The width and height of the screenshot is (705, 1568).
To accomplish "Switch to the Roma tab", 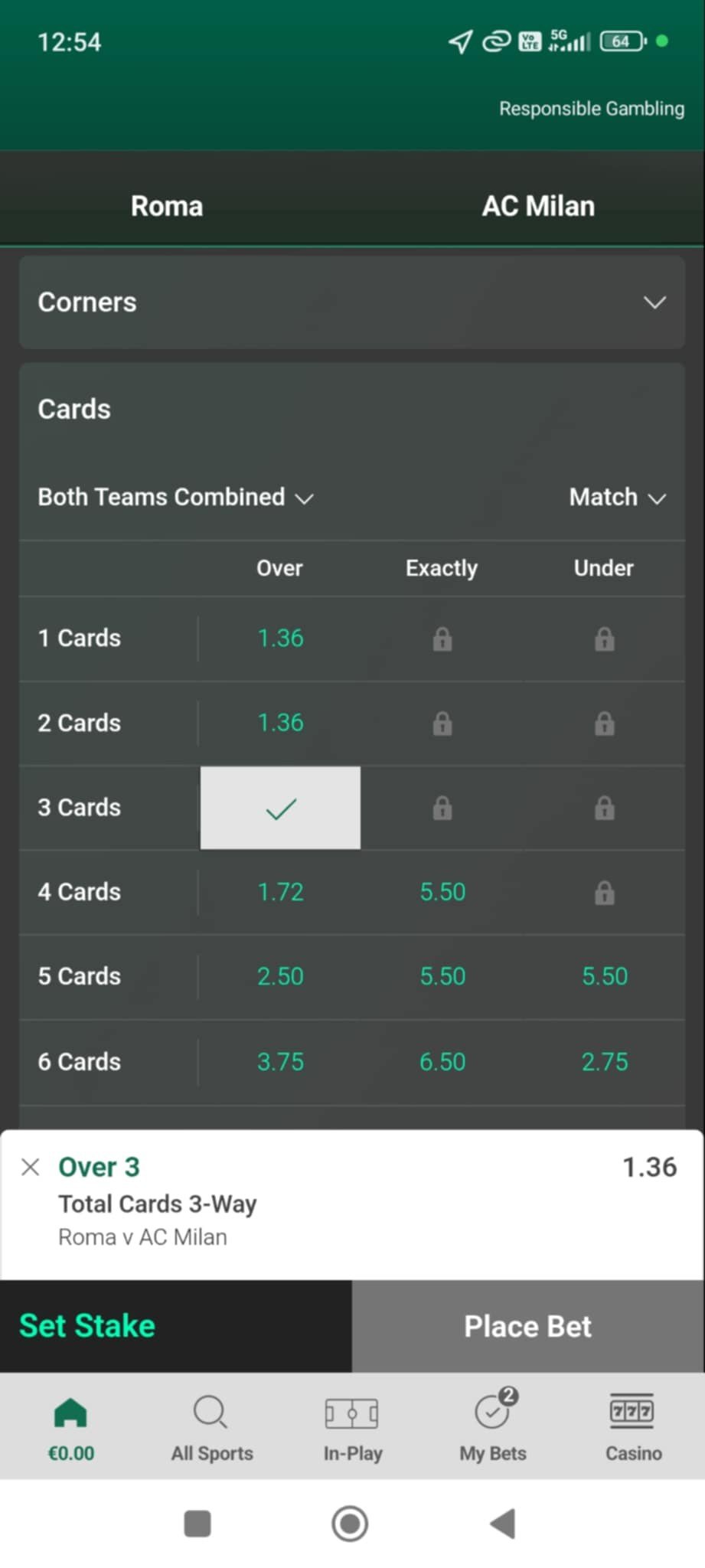I will pos(167,206).
